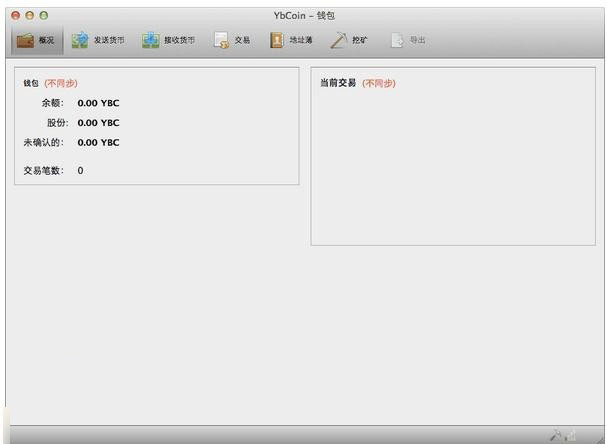Screen dimensions: 607x444
Task: Open the 交易 transactions tab
Action: (x=232, y=40)
